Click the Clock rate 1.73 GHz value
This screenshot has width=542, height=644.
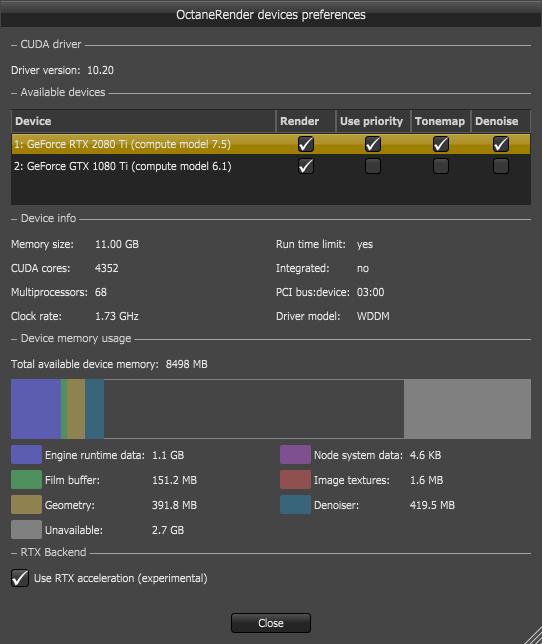coord(117,316)
